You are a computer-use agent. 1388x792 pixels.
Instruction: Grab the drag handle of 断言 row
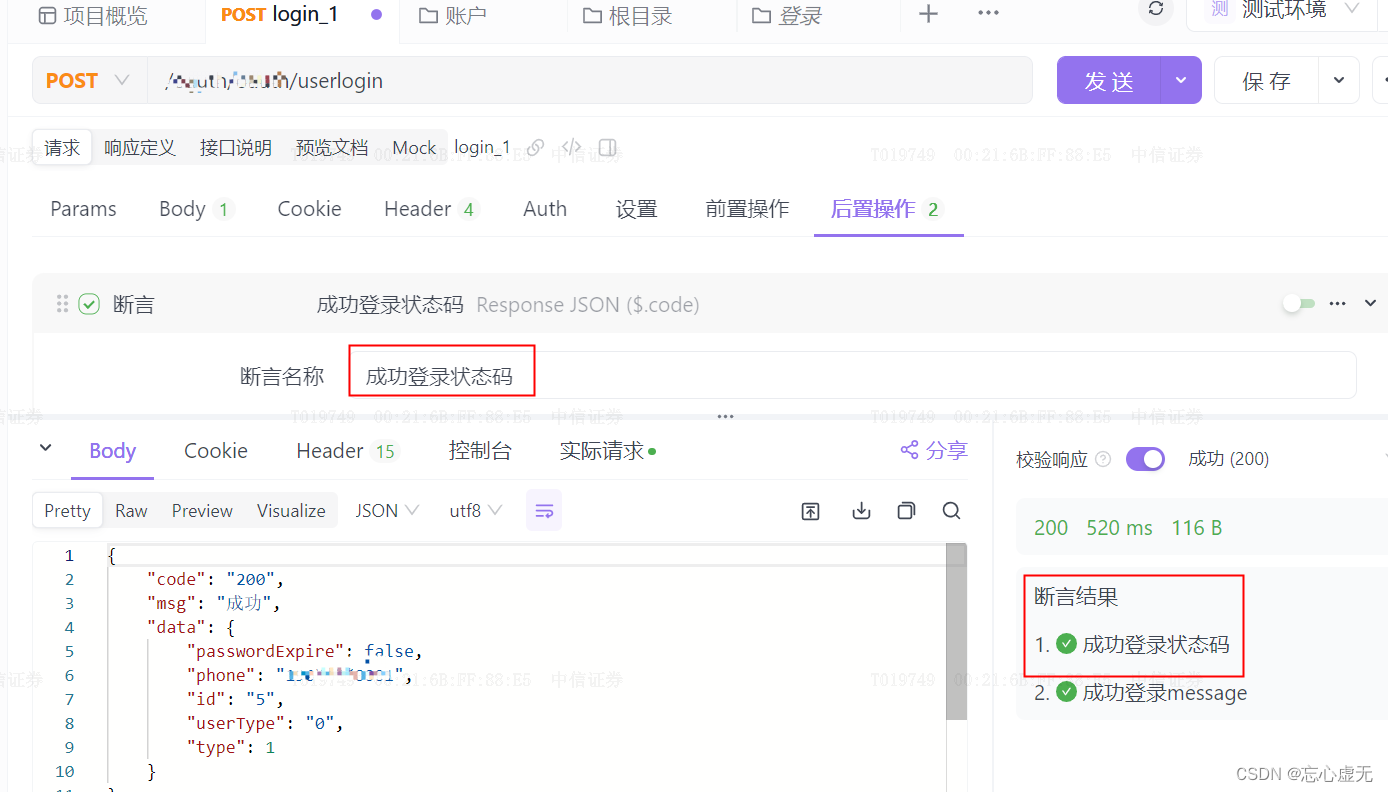(x=62, y=304)
